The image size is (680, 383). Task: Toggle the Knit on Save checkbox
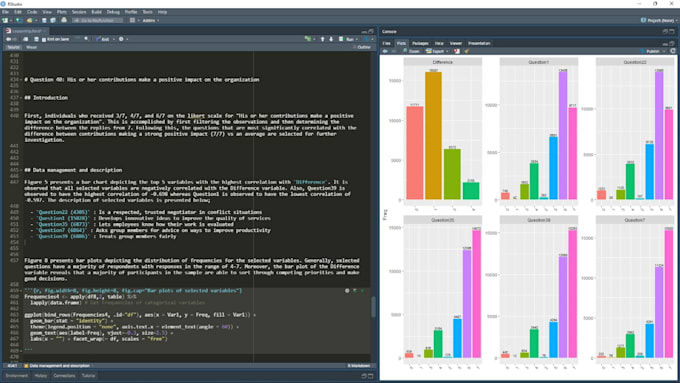44,39
